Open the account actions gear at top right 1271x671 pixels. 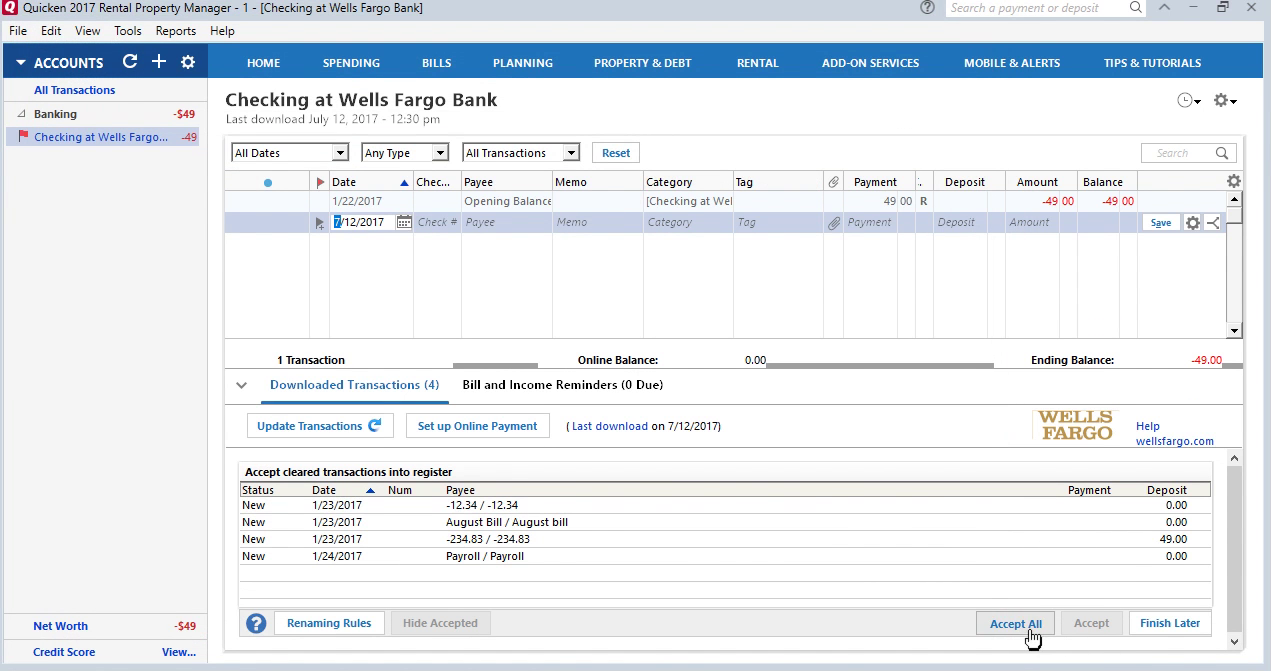[1225, 101]
